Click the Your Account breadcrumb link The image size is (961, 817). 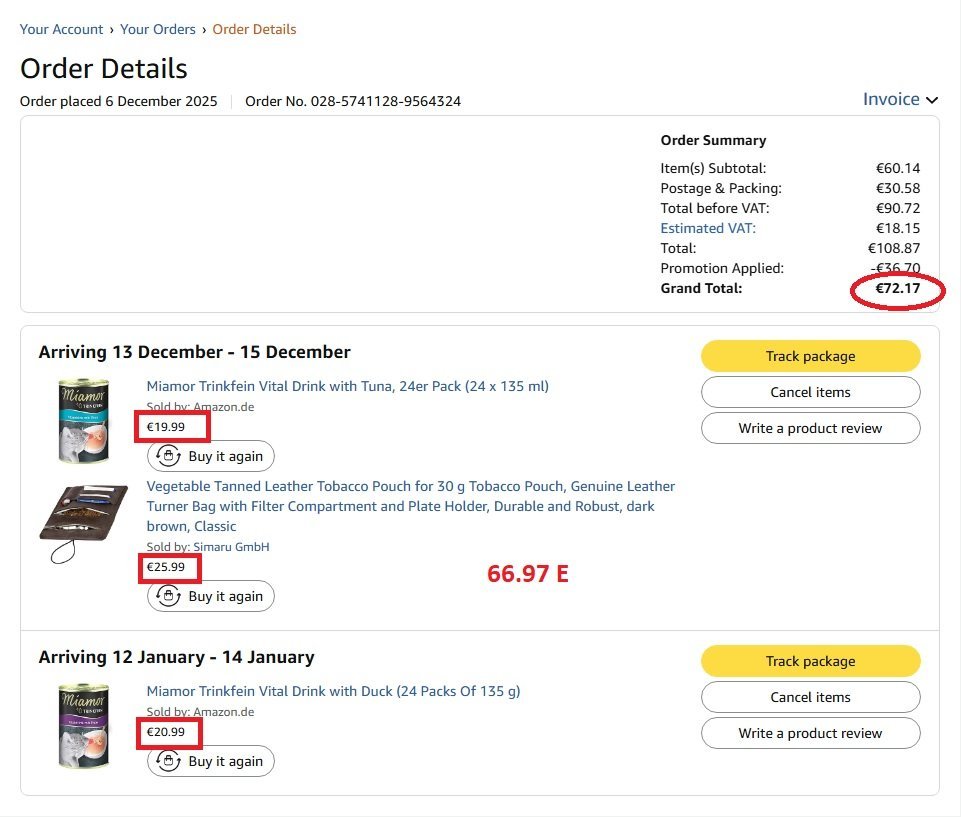pyautogui.click(x=61, y=29)
